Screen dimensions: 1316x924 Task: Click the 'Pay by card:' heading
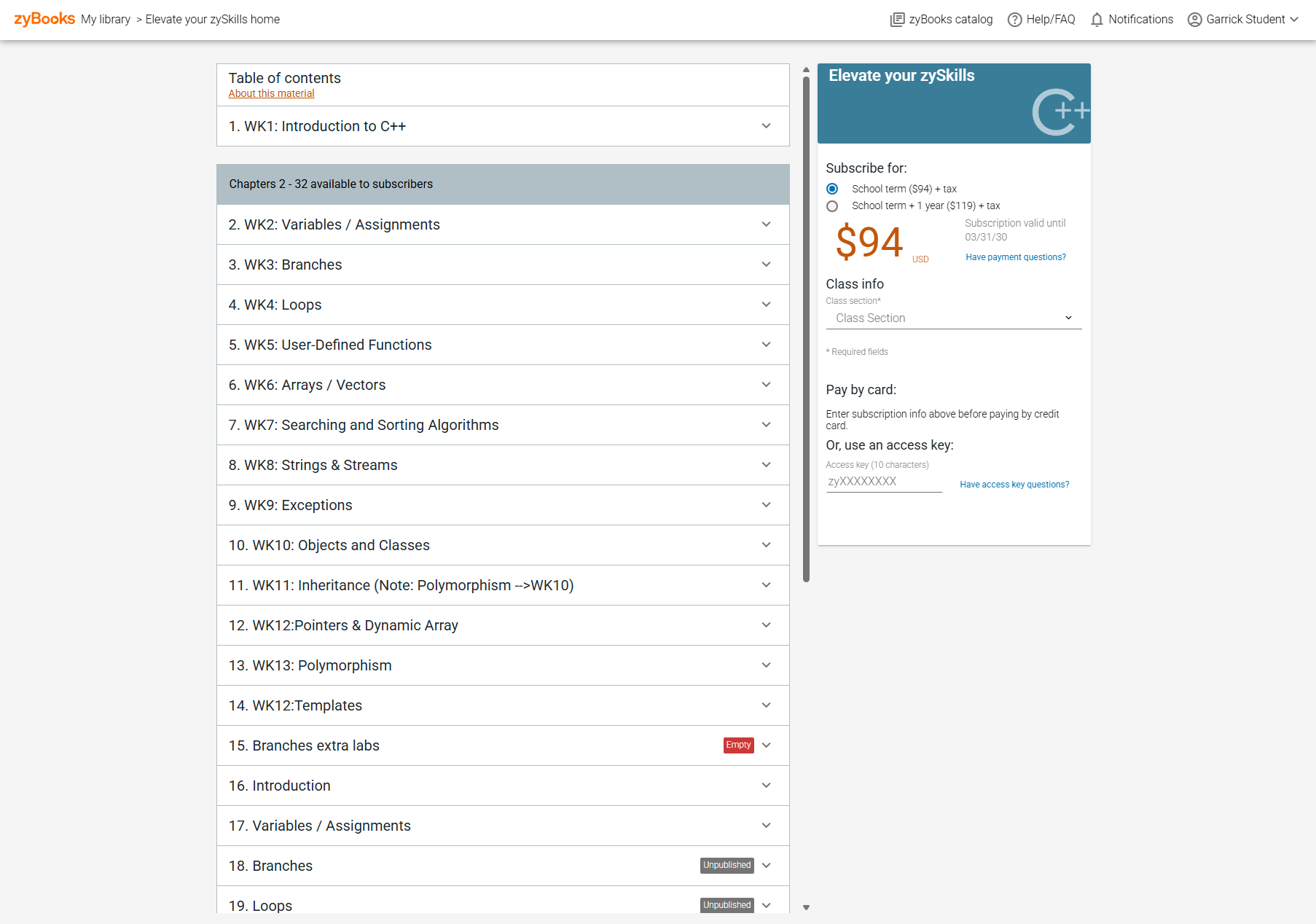point(861,390)
